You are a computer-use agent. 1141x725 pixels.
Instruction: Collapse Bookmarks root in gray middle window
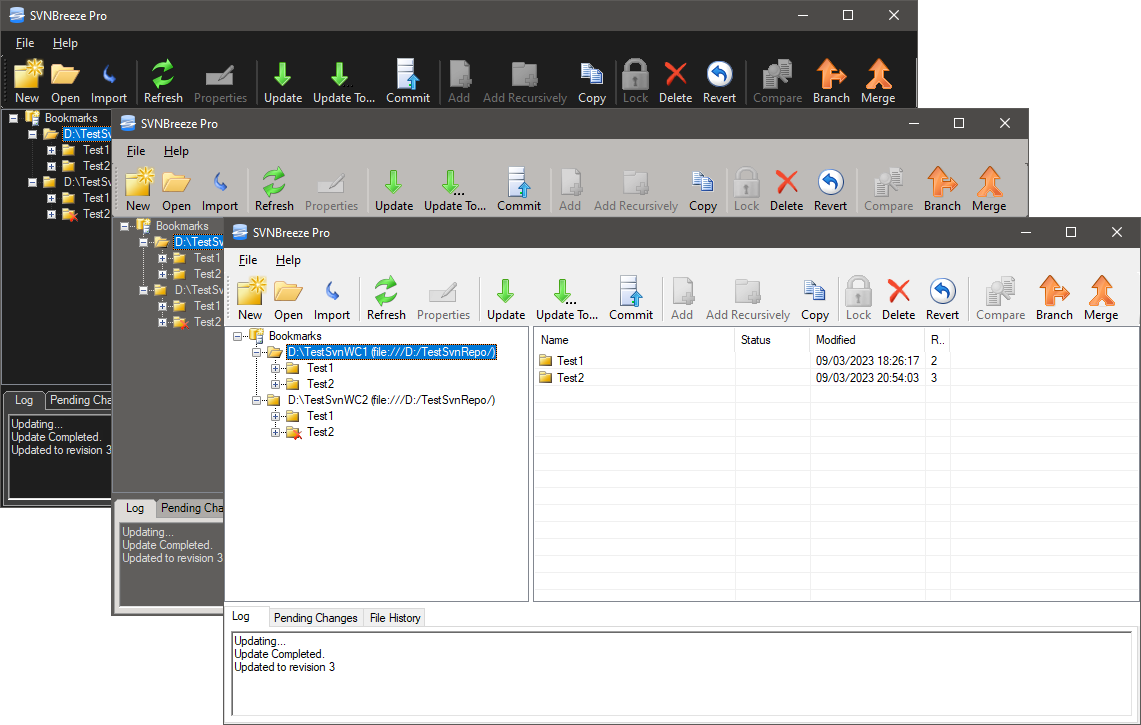(x=124, y=226)
